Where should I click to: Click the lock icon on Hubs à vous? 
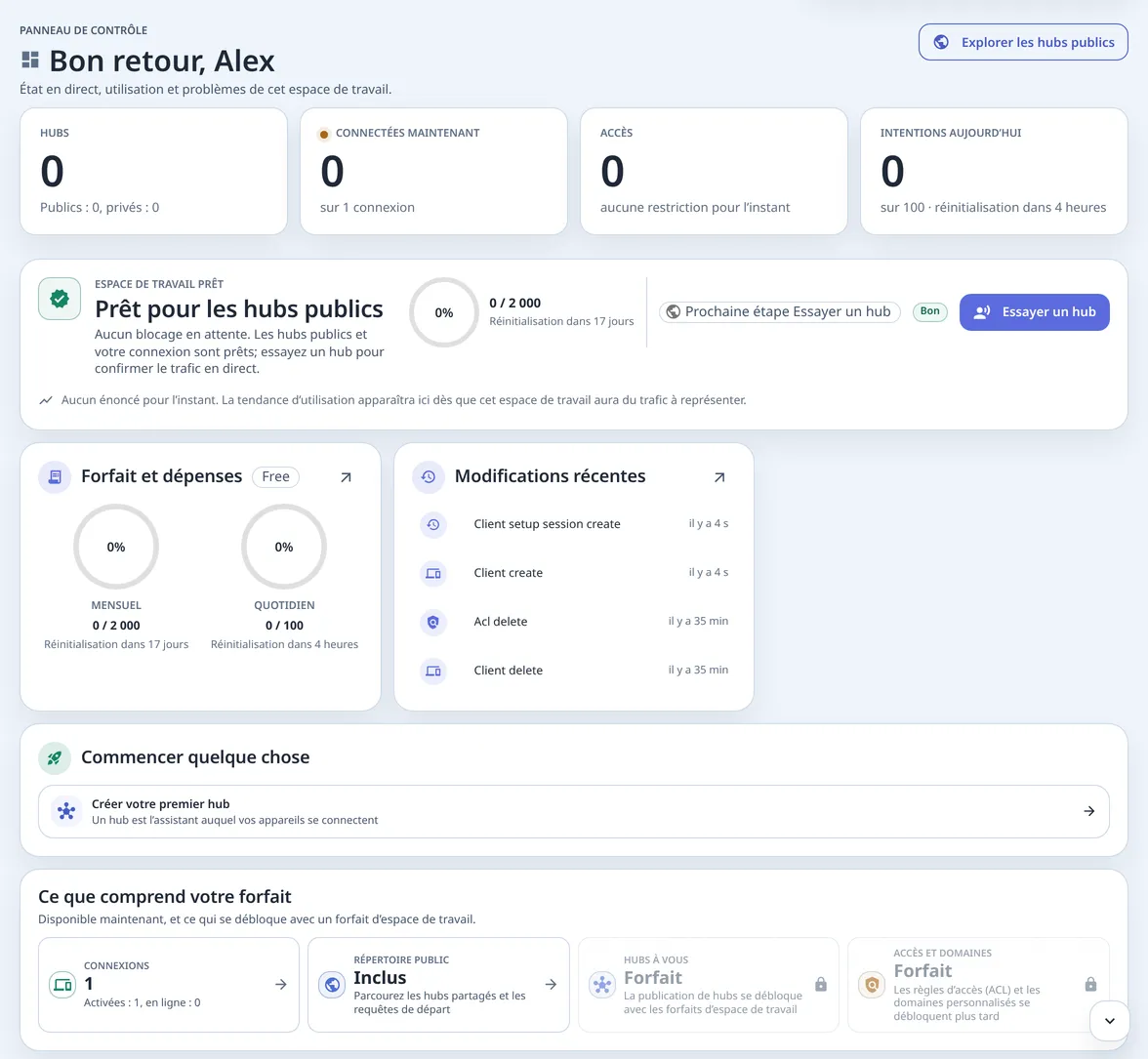[x=821, y=985]
